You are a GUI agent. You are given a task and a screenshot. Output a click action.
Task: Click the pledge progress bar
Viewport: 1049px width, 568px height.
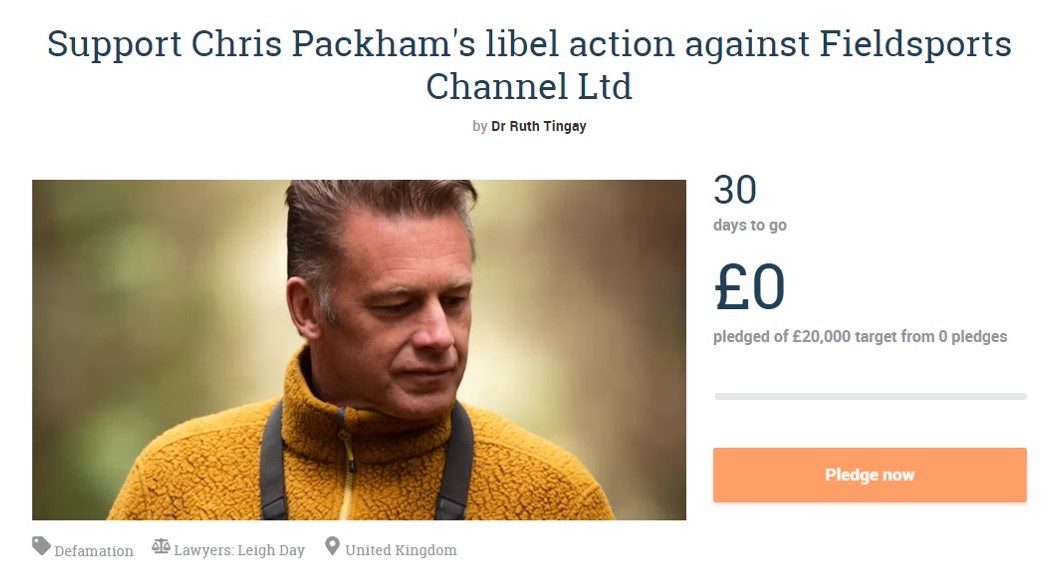point(870,397)
